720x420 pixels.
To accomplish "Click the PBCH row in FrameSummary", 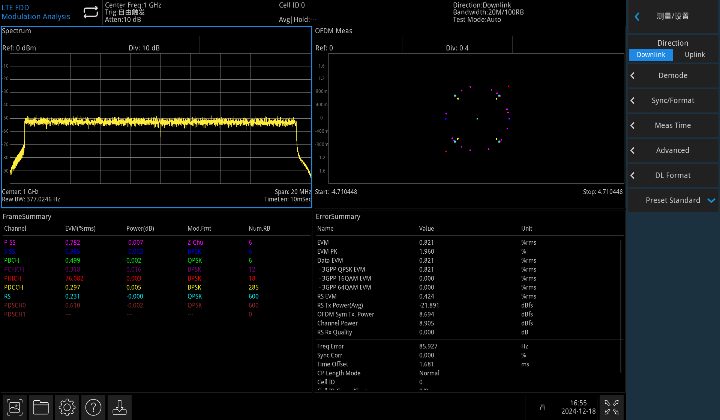I will coord(156,260).
